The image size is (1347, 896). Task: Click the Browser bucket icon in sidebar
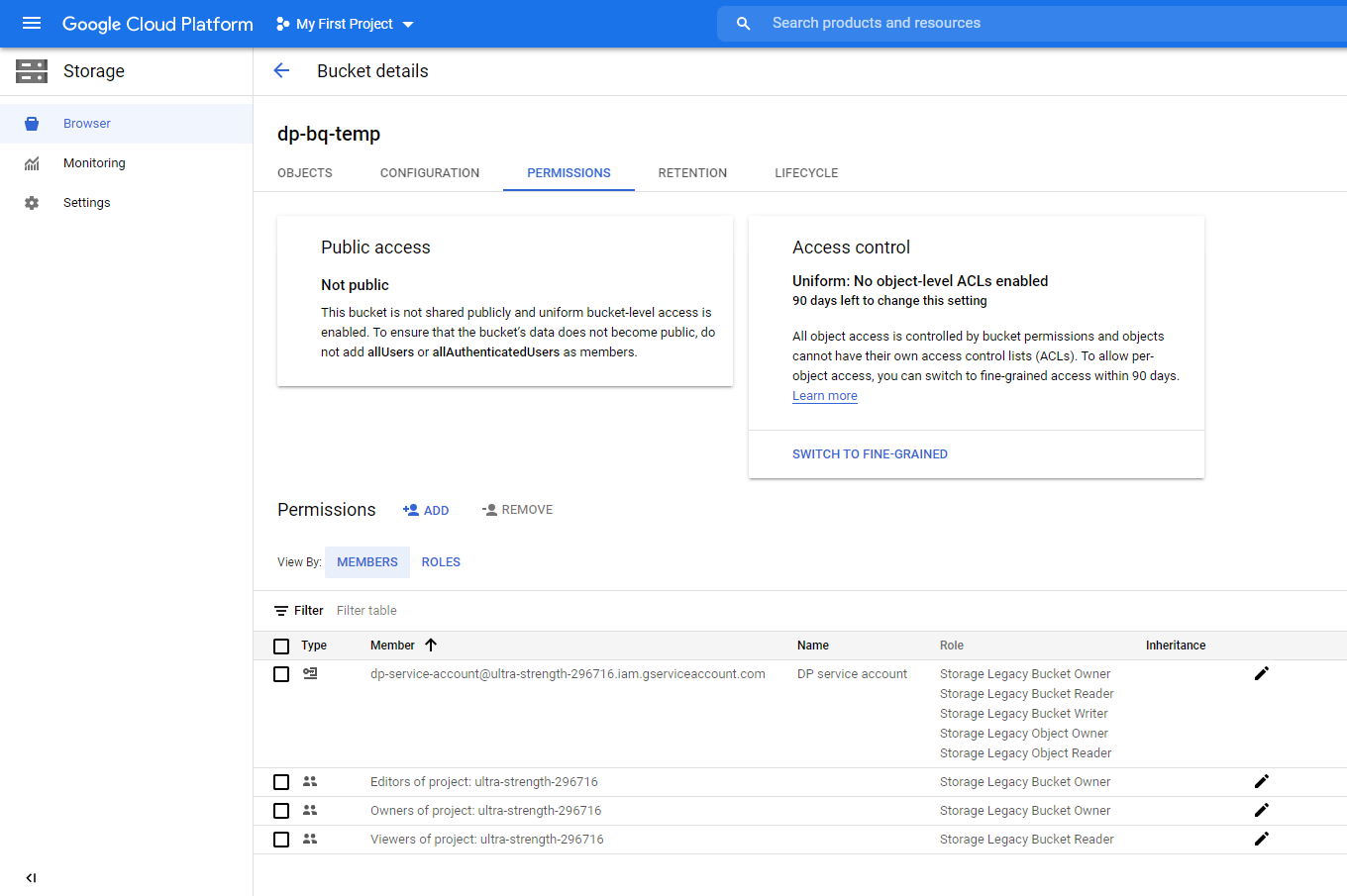point(32,124)
